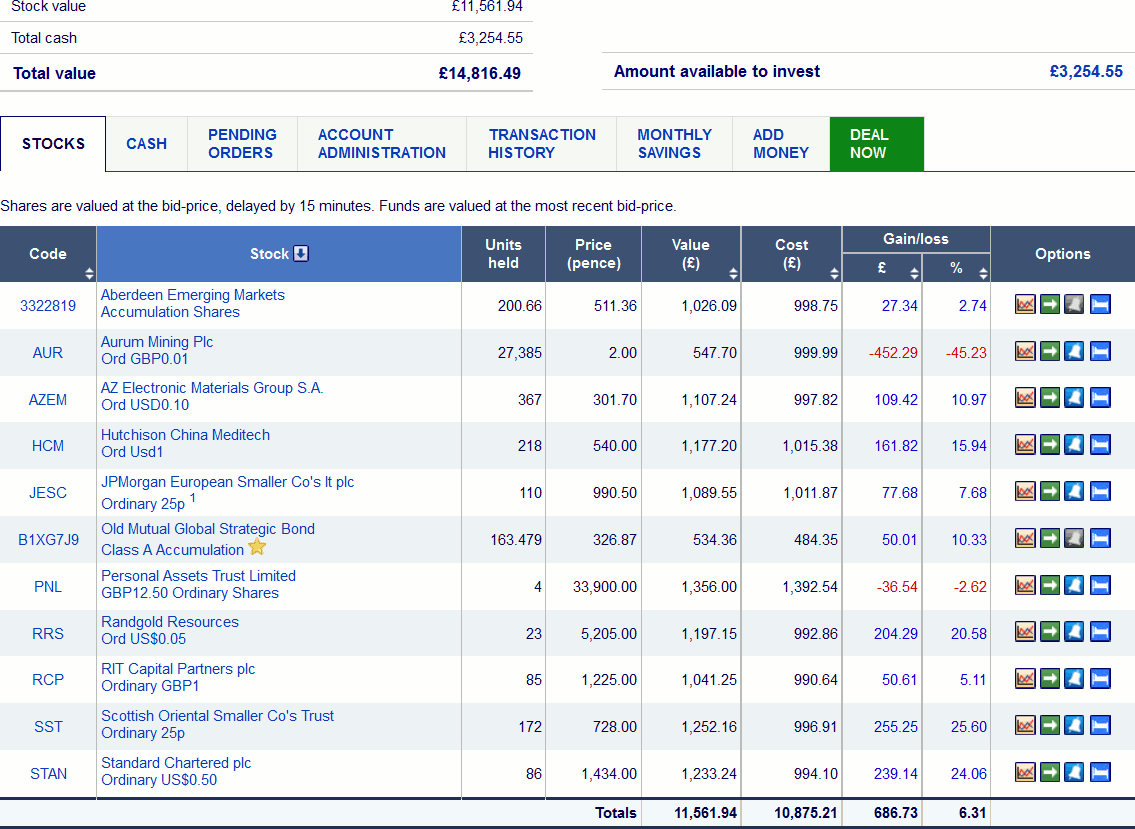This screenshot has width=1135, height=829.
Task: Click the Personal Assets price 33,900.00
Action: pos(605,586)
